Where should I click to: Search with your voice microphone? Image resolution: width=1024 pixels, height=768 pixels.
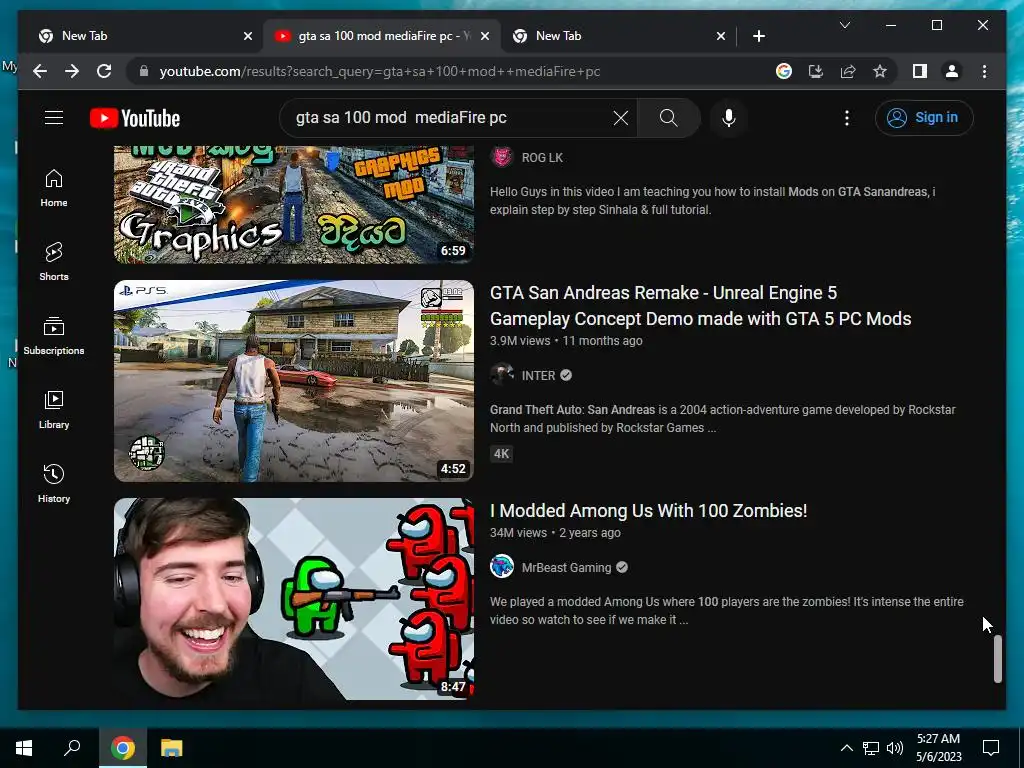tap(729, 118)
